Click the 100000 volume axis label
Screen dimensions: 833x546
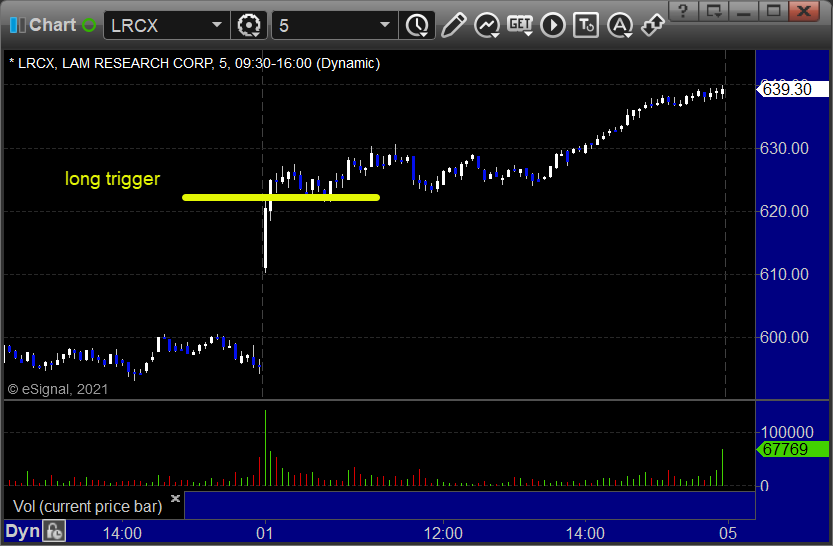(x=787, y=432)
